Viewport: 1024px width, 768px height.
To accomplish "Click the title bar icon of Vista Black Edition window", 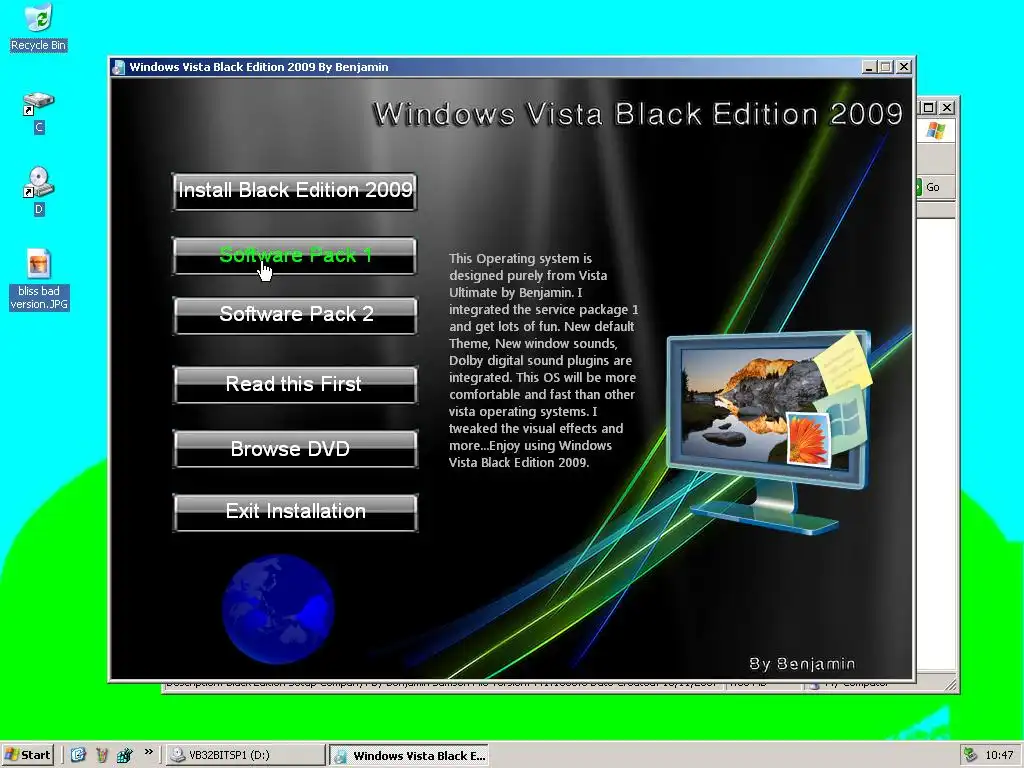I will 119,67.
